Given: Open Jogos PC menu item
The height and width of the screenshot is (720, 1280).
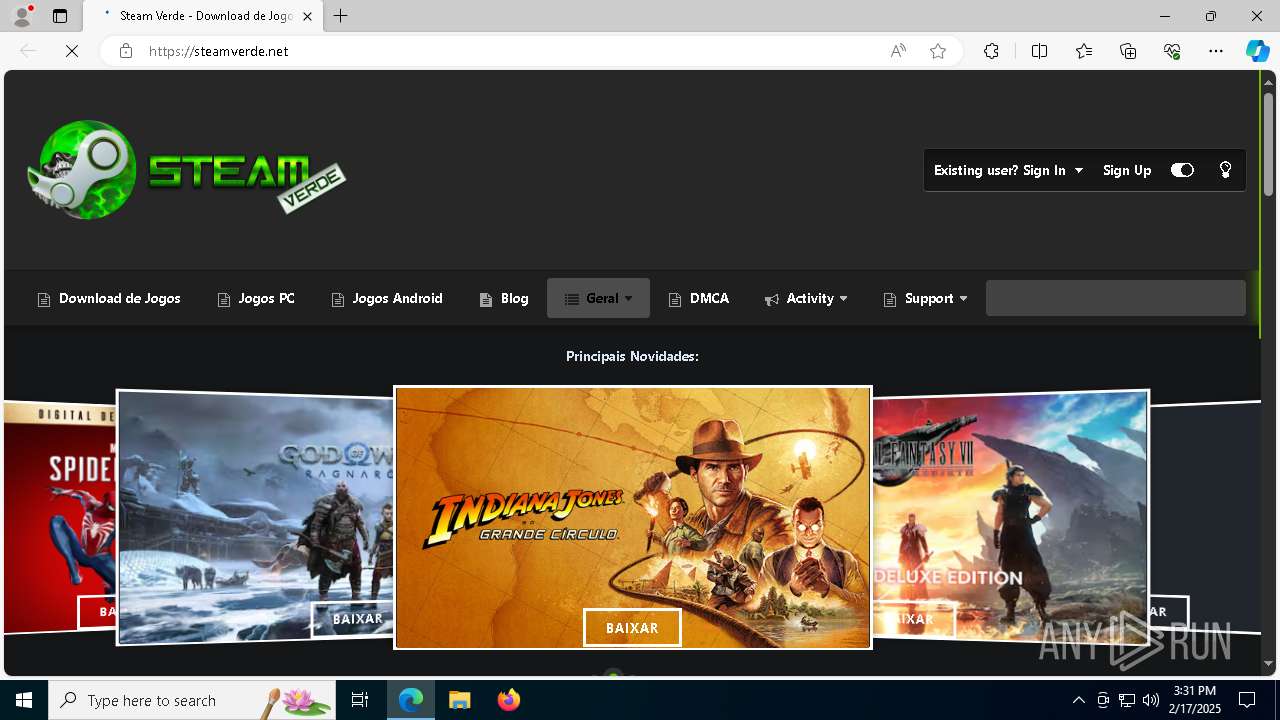Looking at the screenshot, I should click(256, 298).
